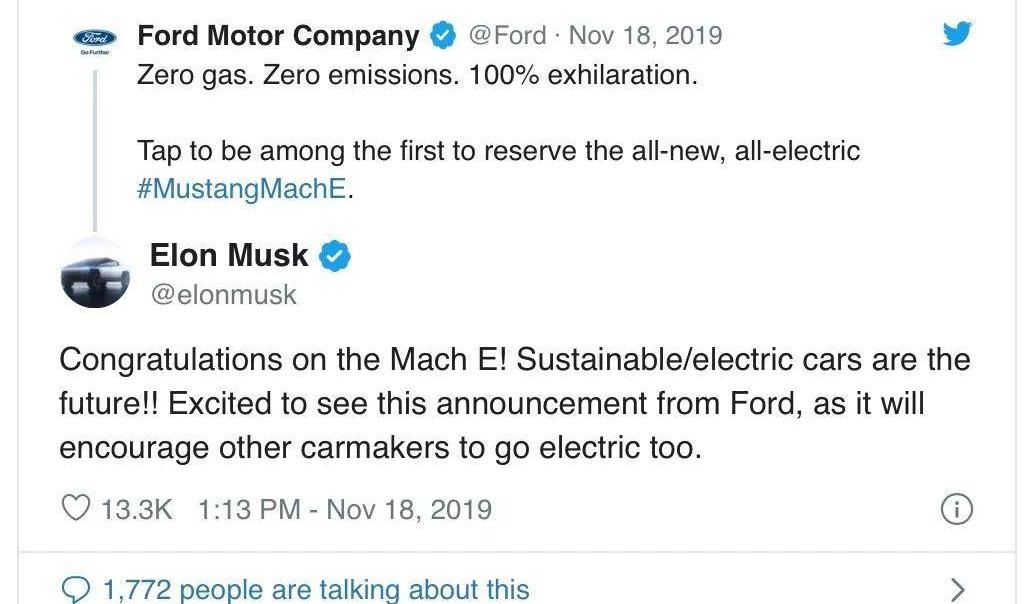Viewport: 1028px width, 604px height.
Task: Open the Nov 18, 2019 Ford tweet date
Action: (x=645, y=35)
